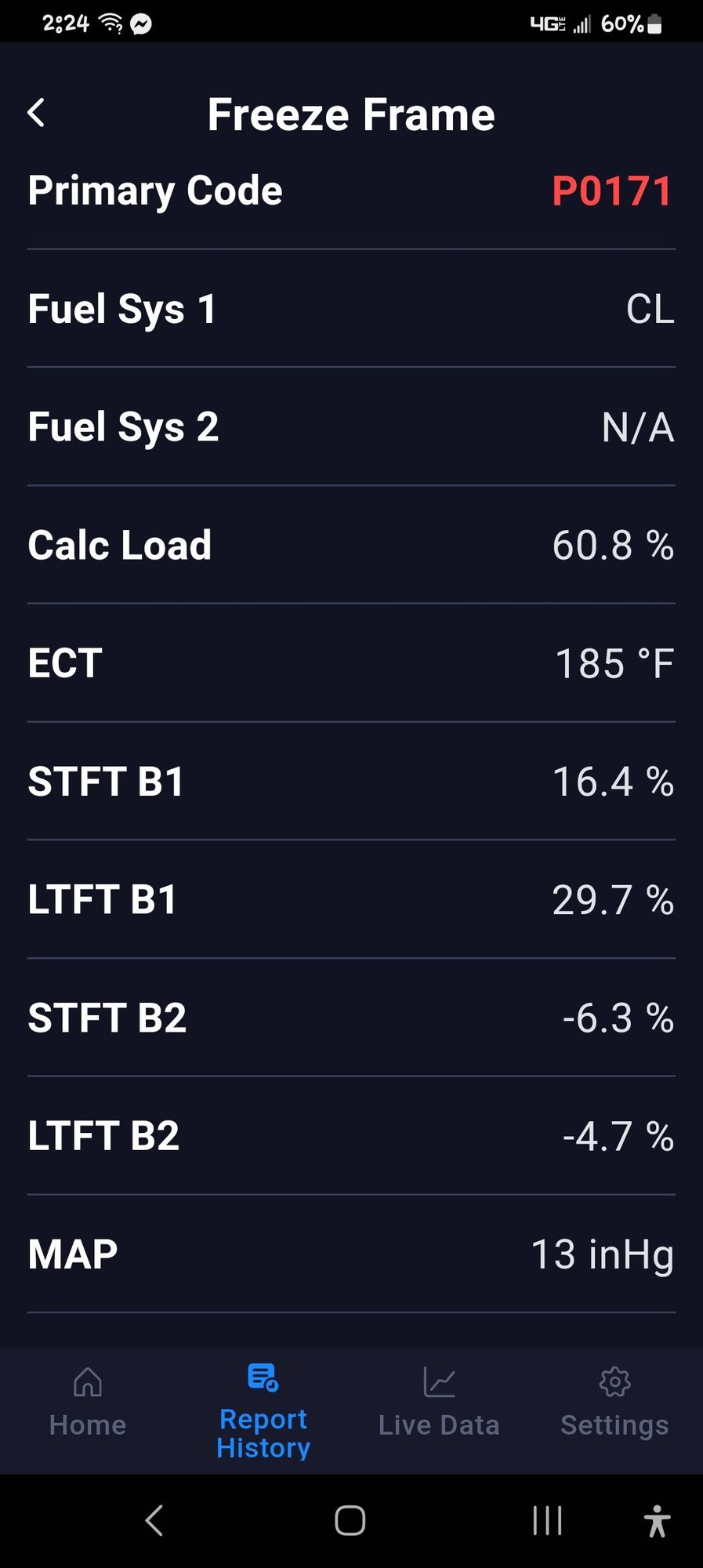Tap the LTFT B1 29.7 % value

(613, 900)
